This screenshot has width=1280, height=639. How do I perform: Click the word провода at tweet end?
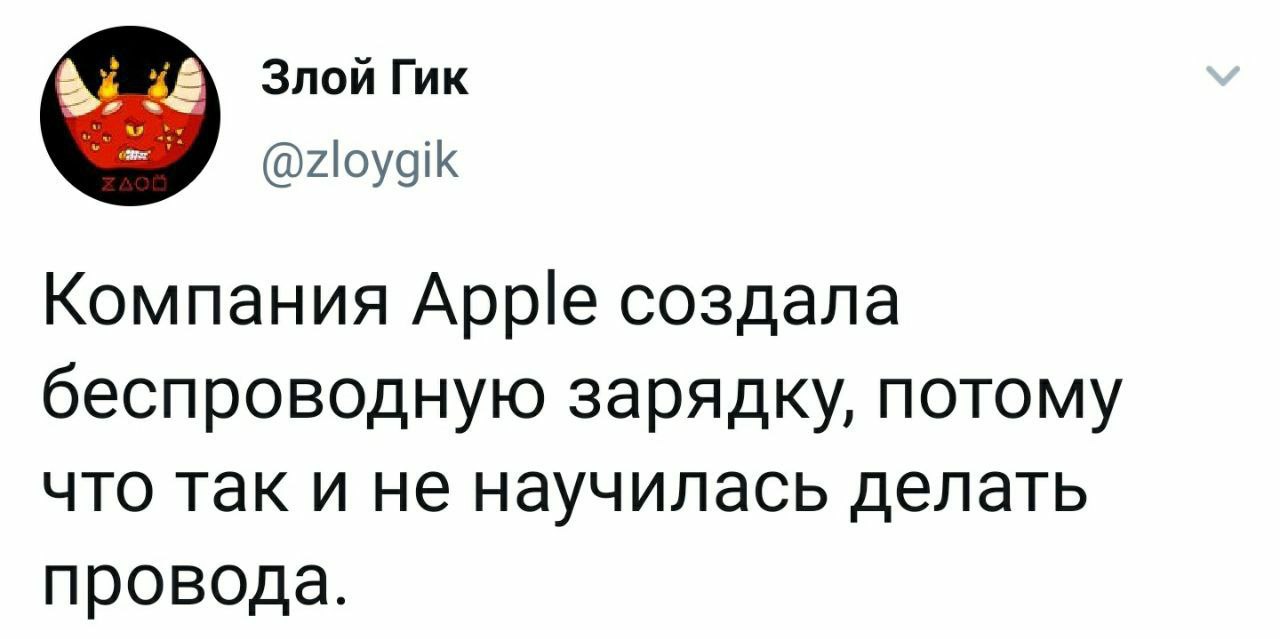[x=185, y=583]
